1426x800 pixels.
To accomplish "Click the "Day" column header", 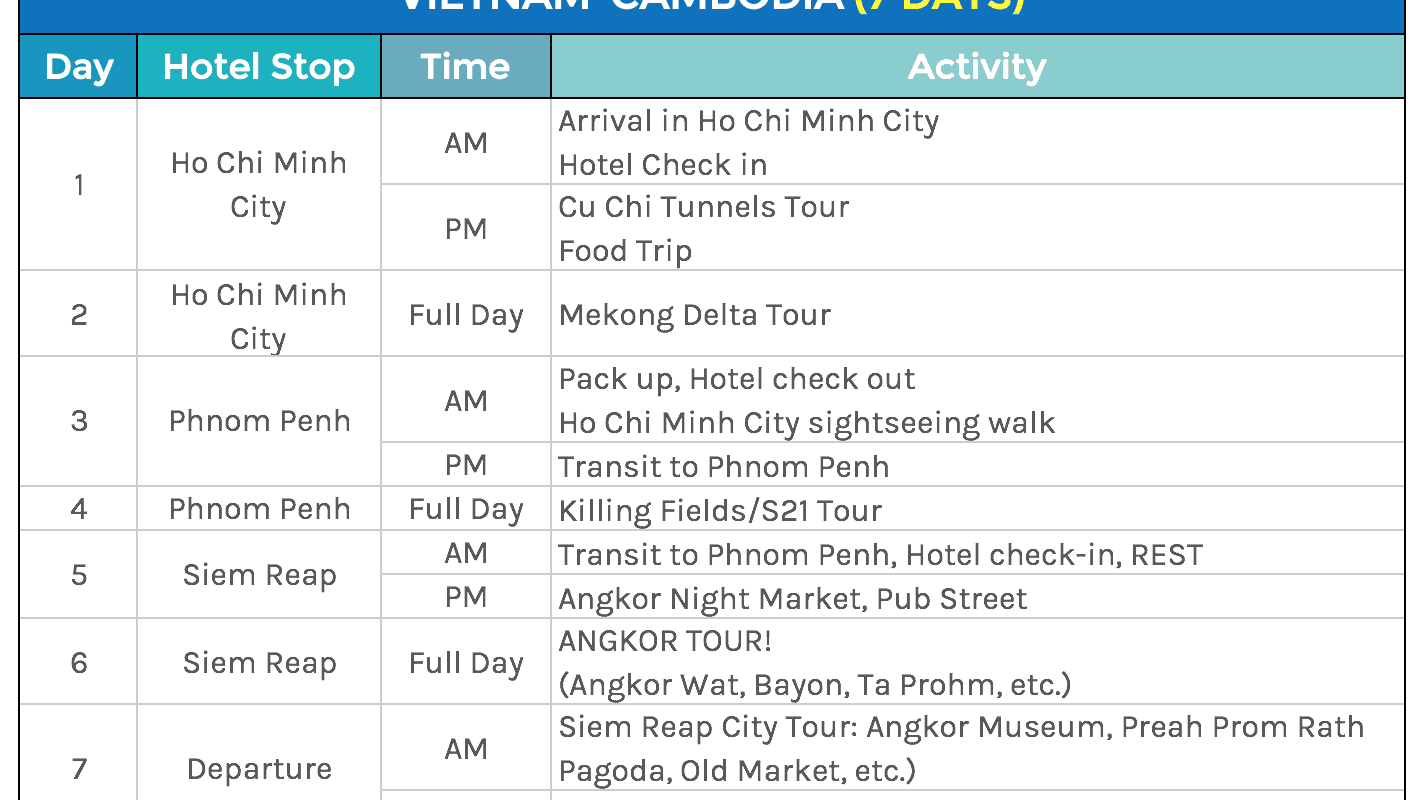I will point(78,67).
